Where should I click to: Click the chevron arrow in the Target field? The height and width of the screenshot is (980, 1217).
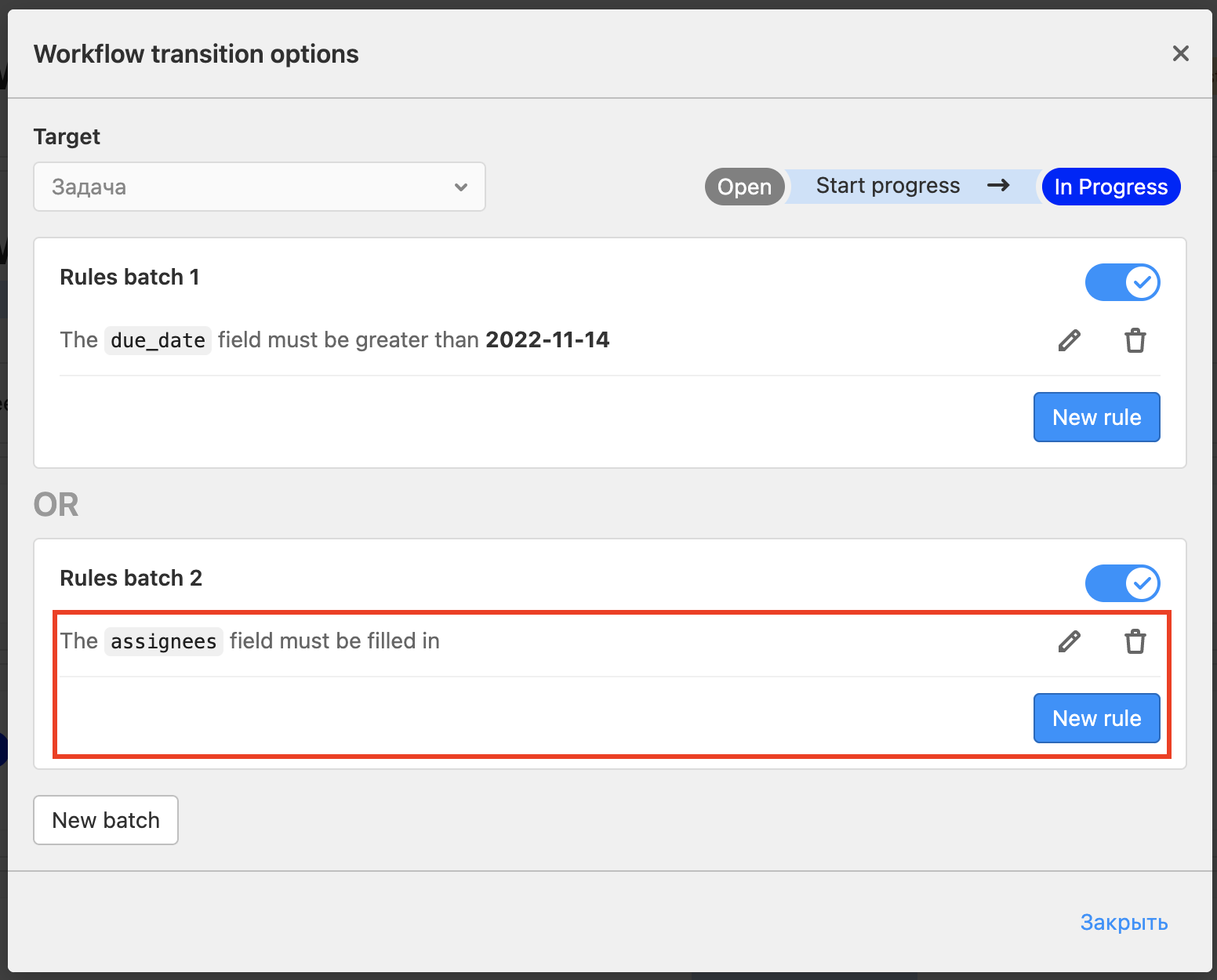(461, 187)
